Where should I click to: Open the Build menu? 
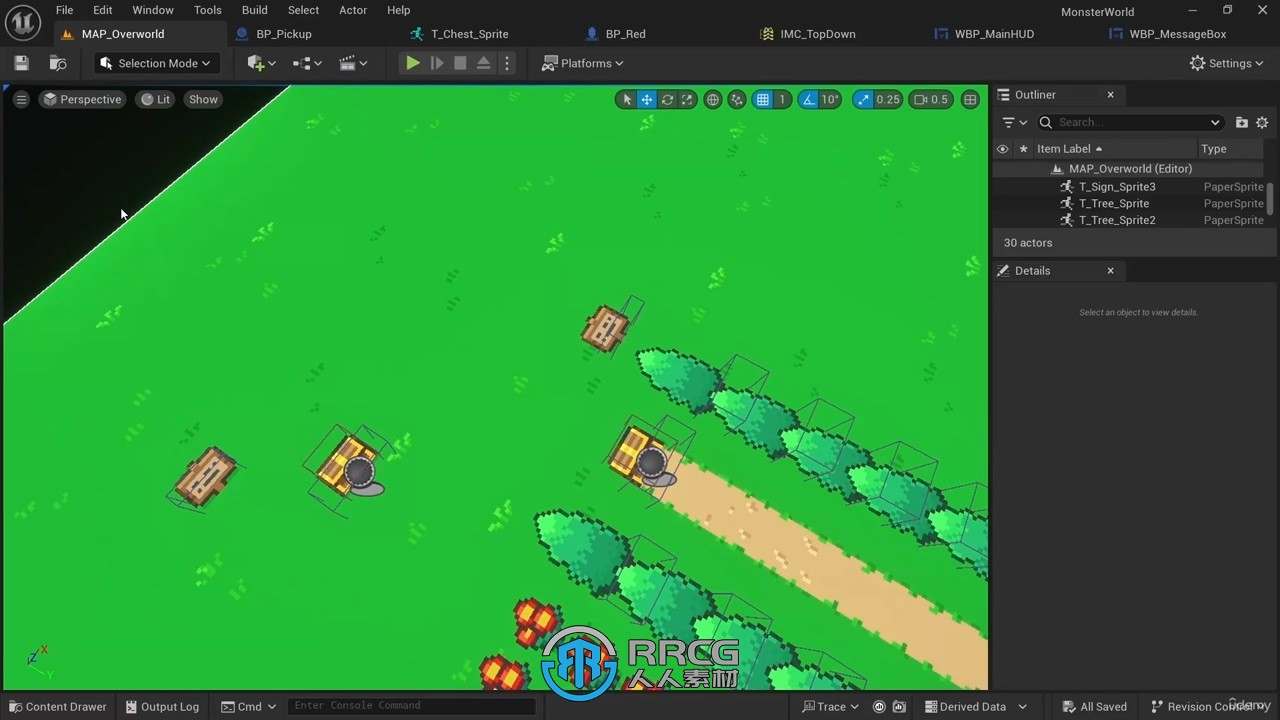point(255,10)
